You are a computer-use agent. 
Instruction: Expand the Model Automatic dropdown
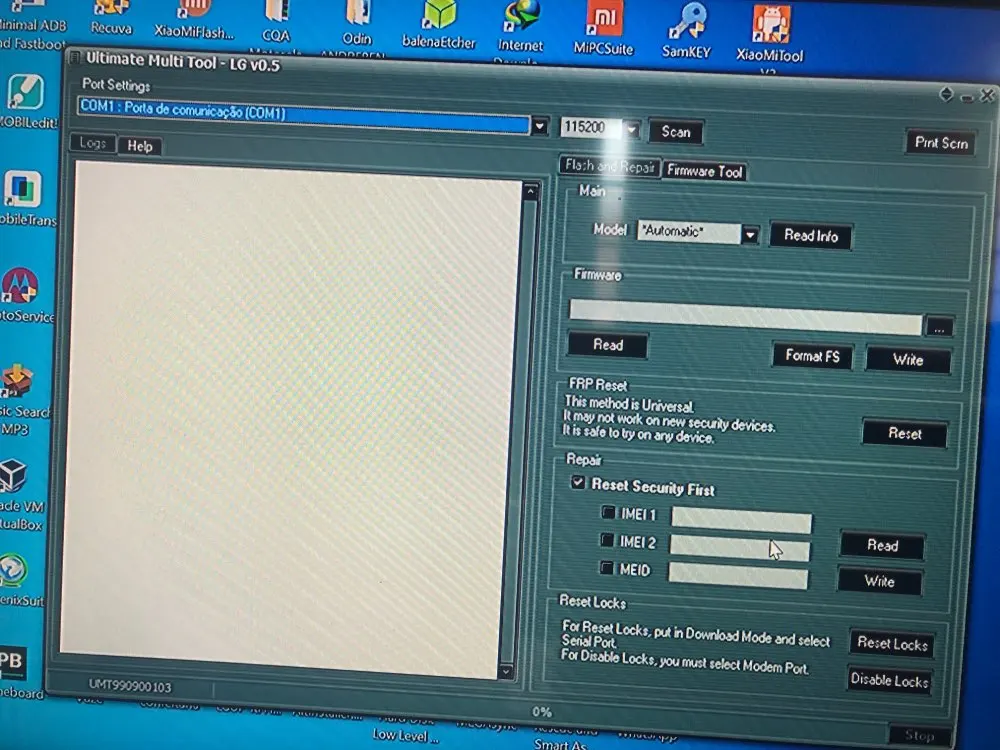coord(750,235)
